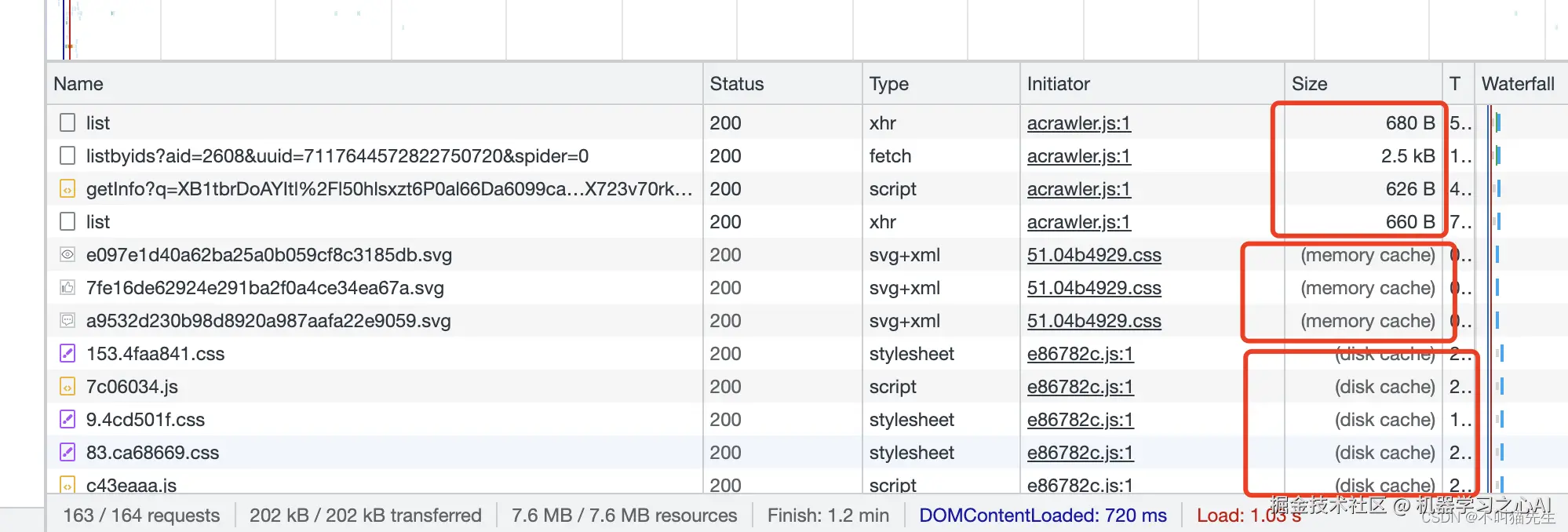Sort by the Initiator column header
This screenshot has height=532, width=1568.
[x=1058, y=84]
